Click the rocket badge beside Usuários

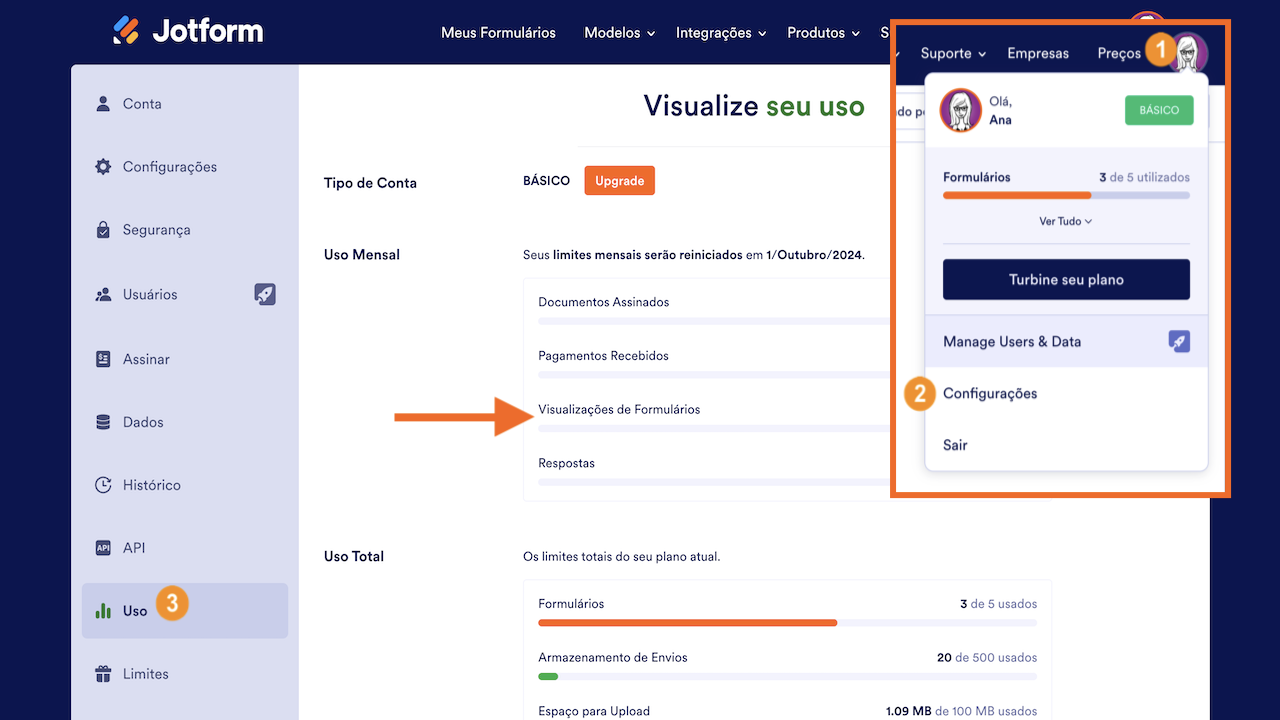(265, 294)
